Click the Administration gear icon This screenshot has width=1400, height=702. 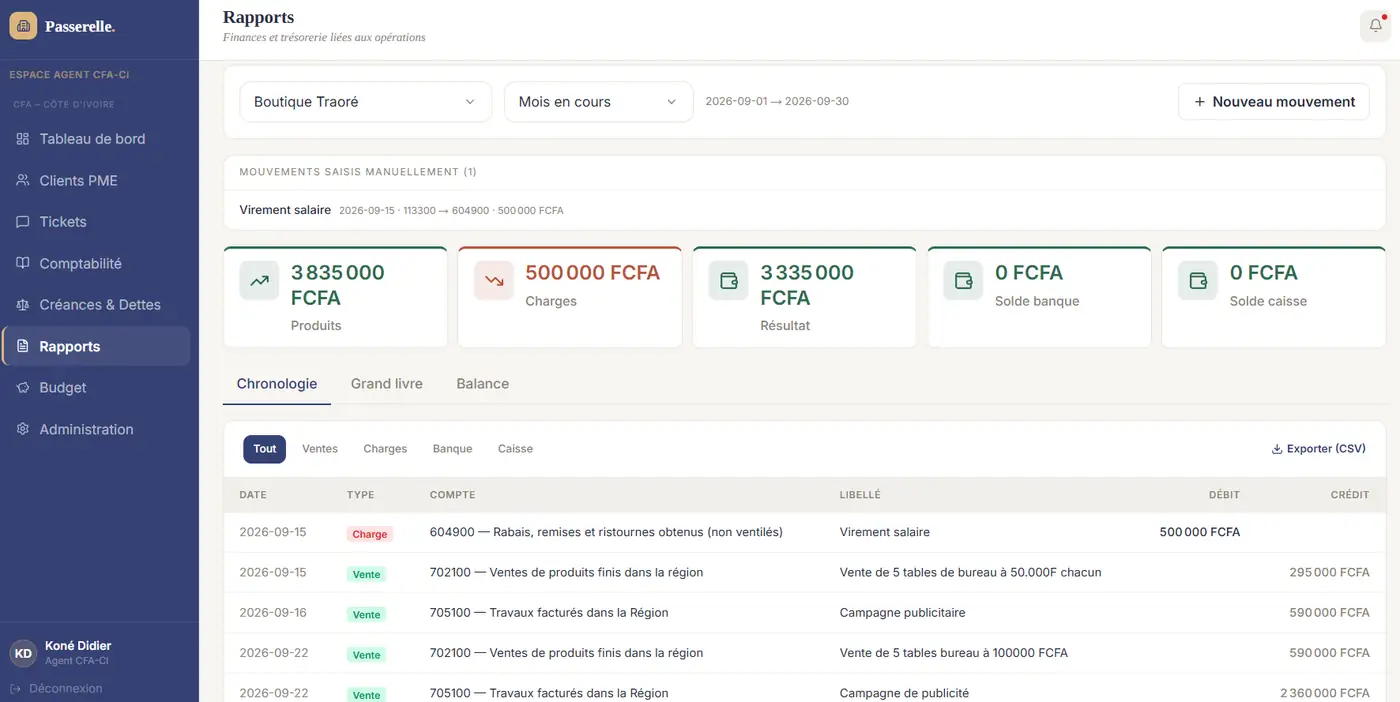(23, 430)
